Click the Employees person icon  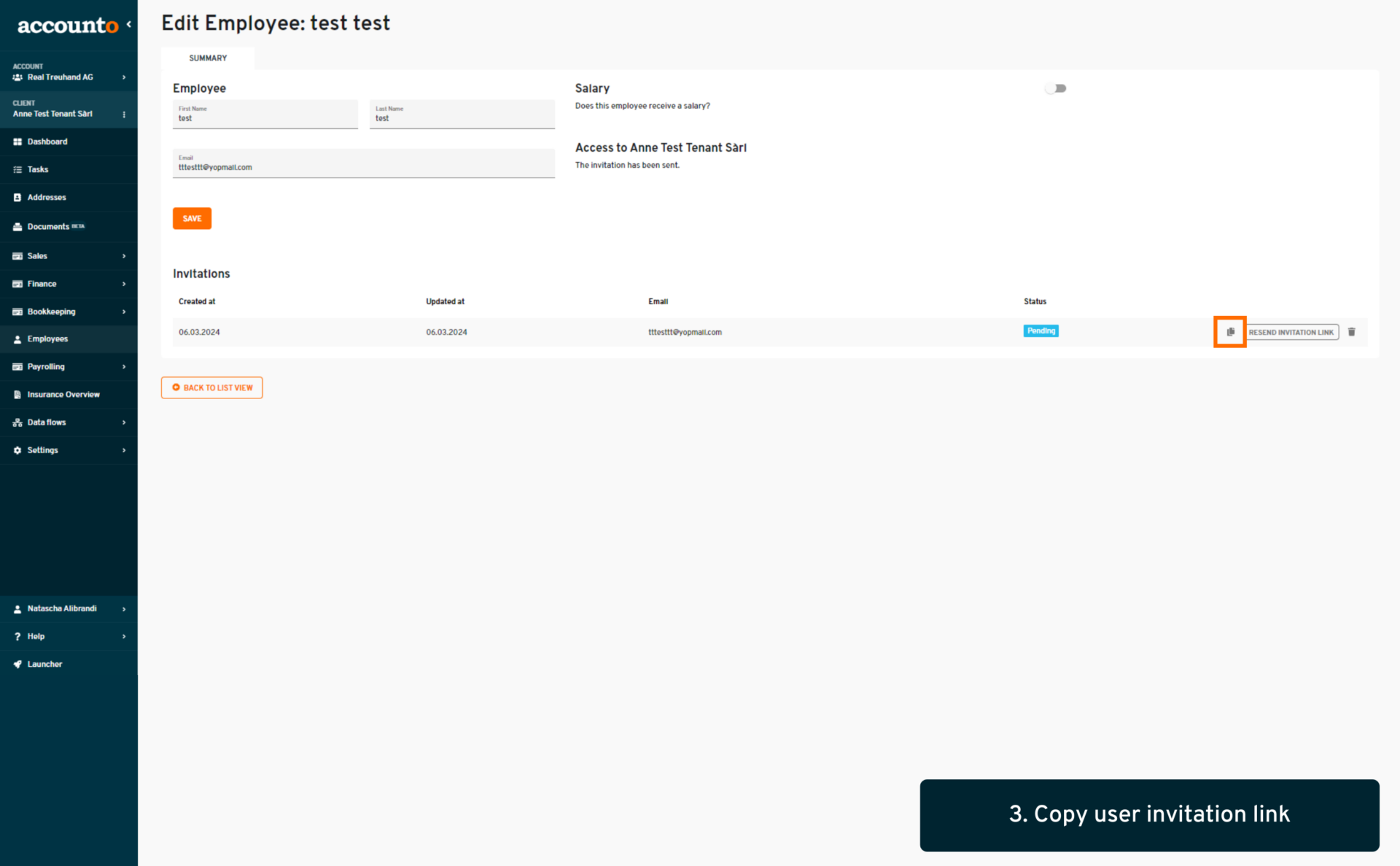pyautogui.click(x=17, y=339)
